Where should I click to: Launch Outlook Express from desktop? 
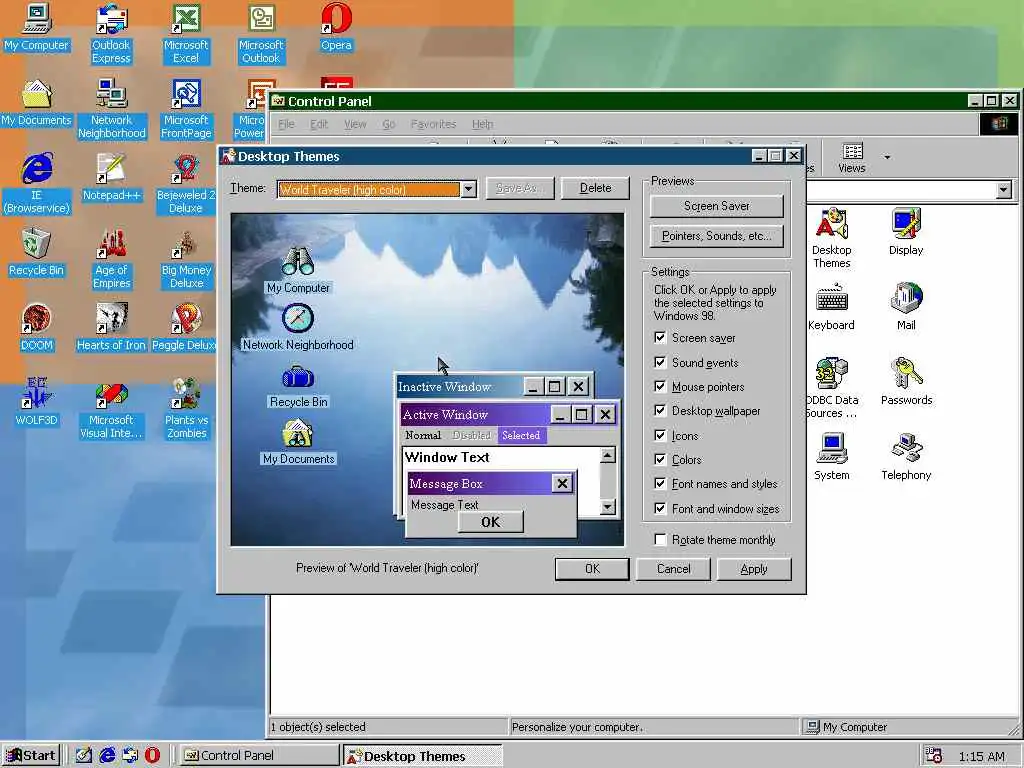tap(111, 34)
